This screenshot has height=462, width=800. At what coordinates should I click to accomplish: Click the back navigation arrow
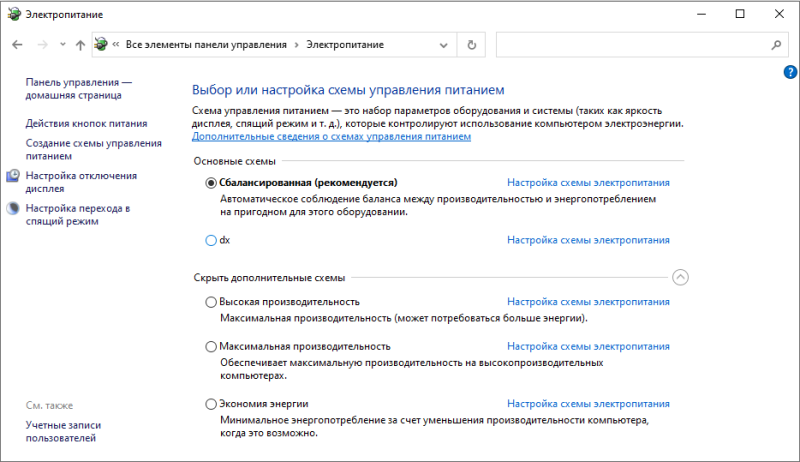point(17,45)
